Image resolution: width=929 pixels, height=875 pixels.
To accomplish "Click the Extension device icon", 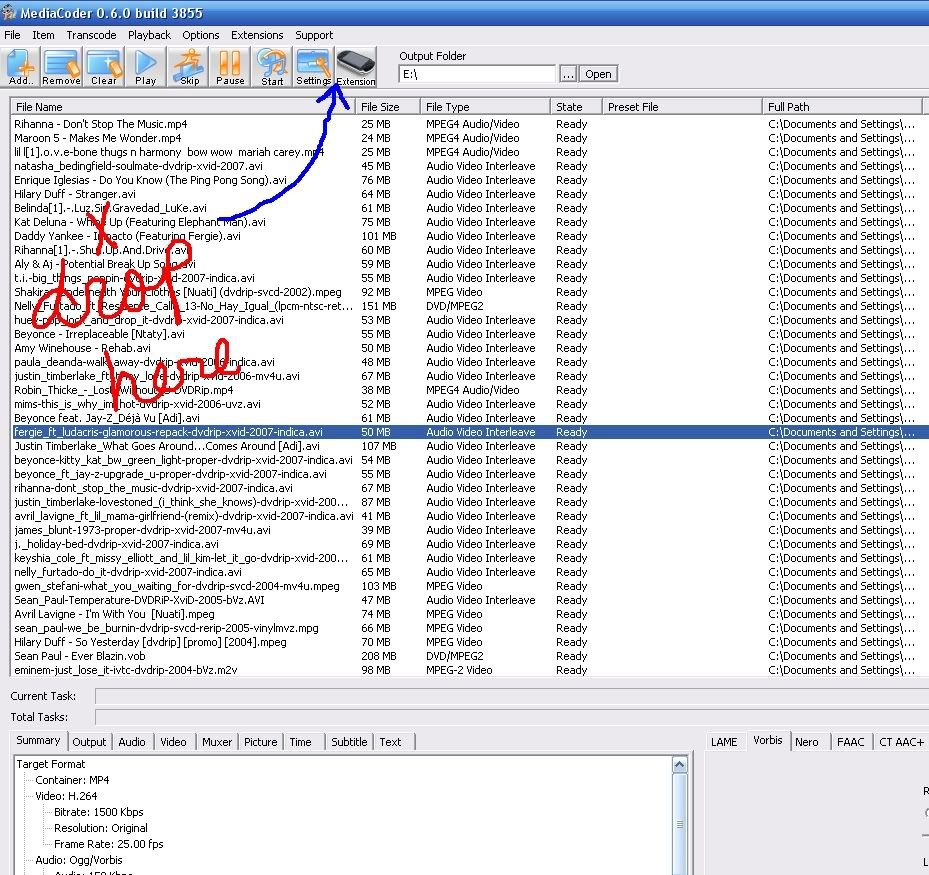I will coord(355,67).
